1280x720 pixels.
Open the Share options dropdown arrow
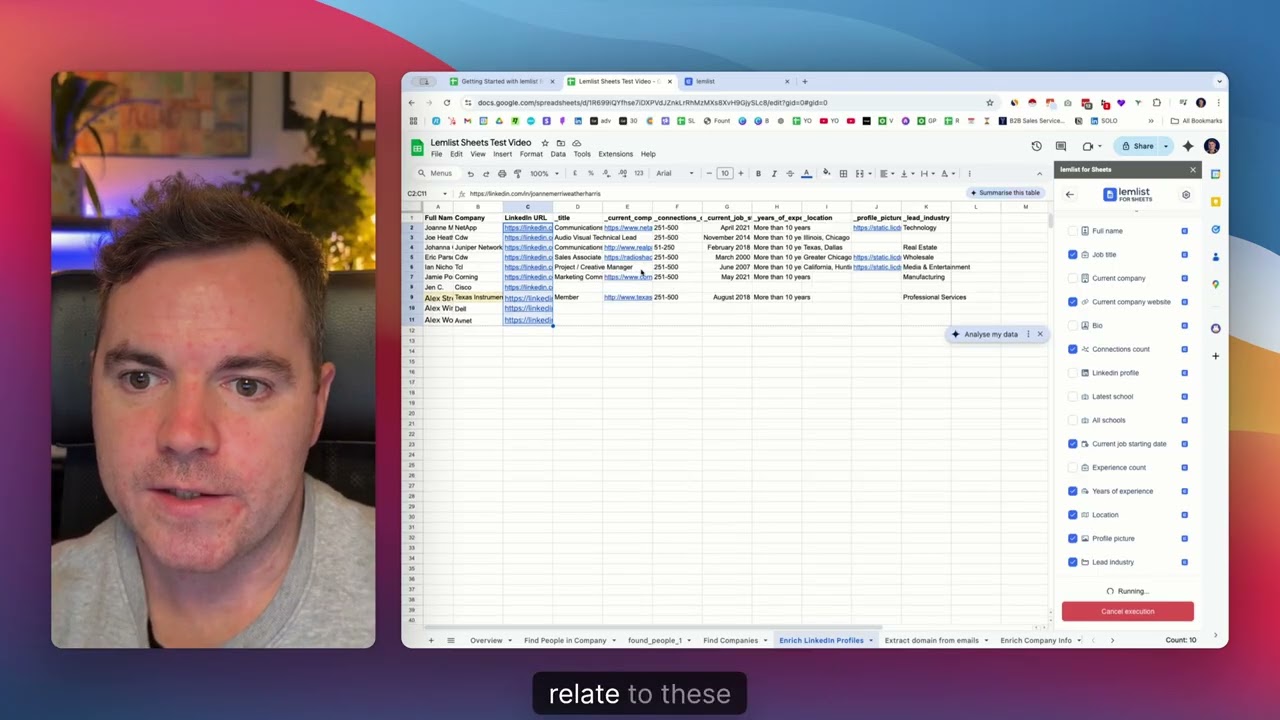pyautogui.click(x=1165, y=146)
